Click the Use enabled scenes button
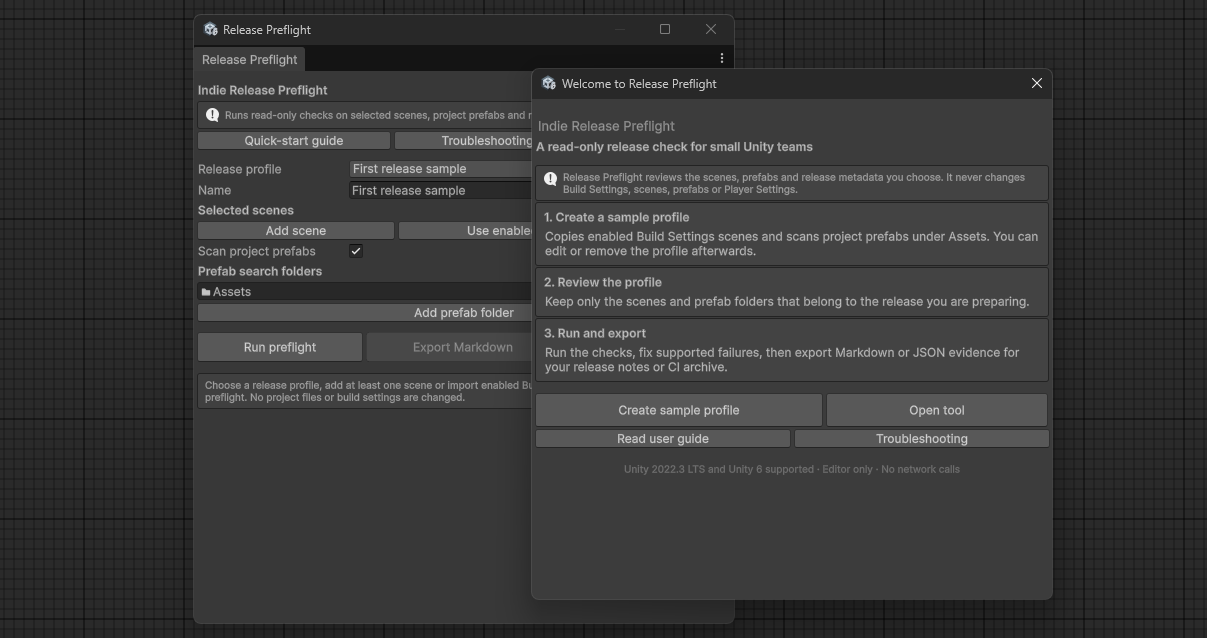The height and width of the screenshot is (638, 1207). point(466,231)
